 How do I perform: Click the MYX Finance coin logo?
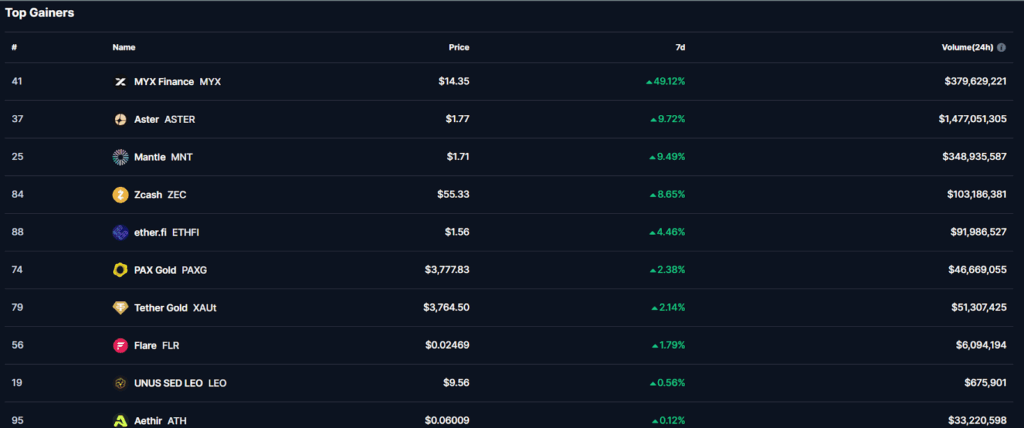tap(120, 81)
